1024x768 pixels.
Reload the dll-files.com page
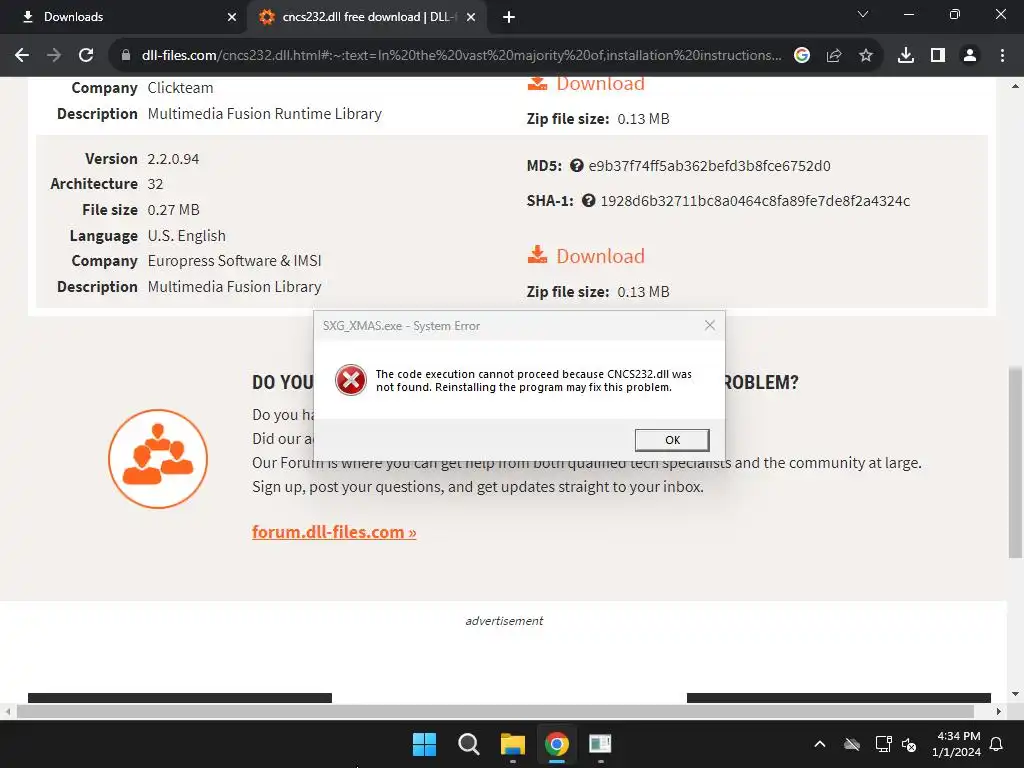coord(86,56)
